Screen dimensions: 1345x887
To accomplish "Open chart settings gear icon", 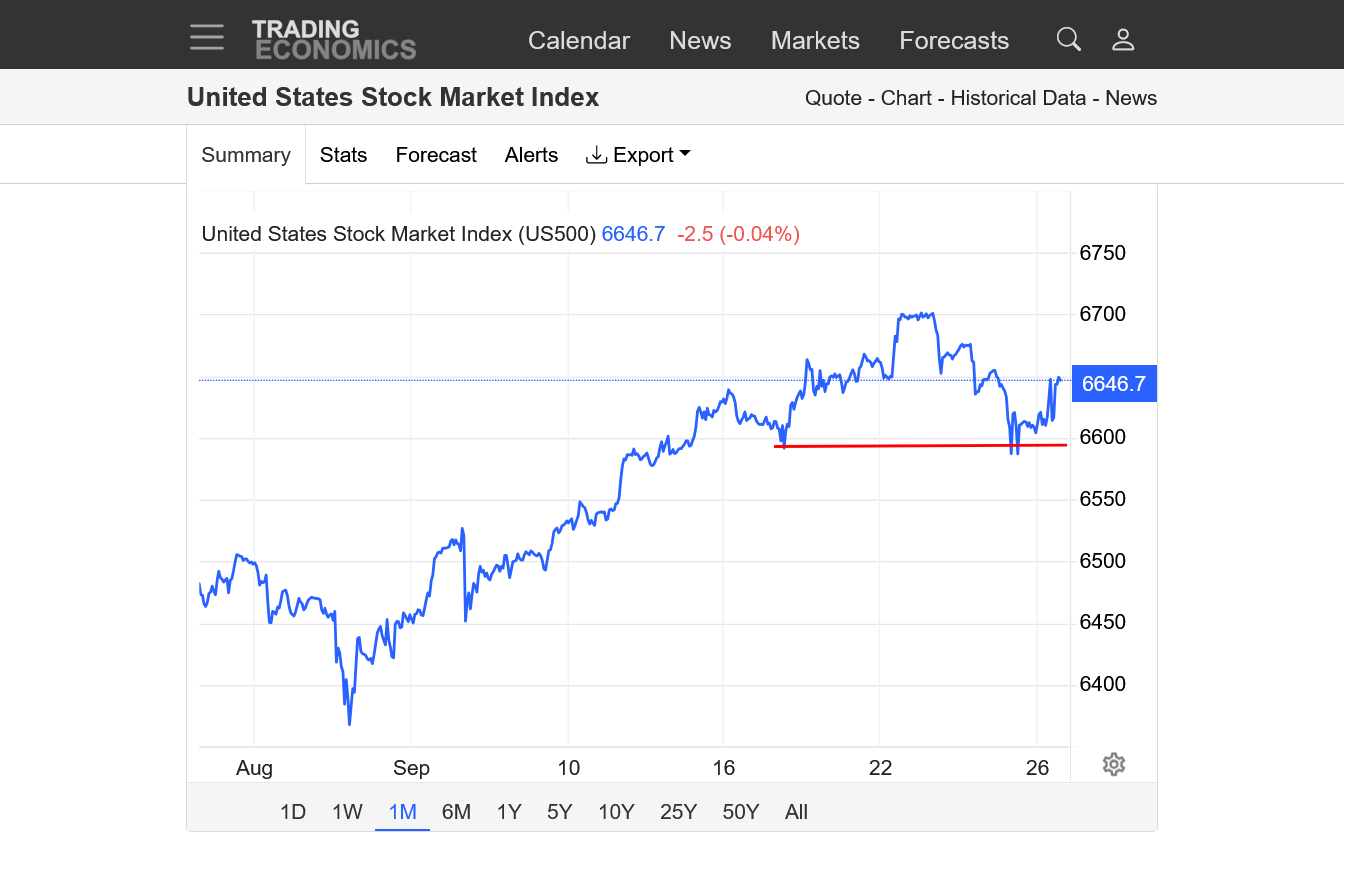I will (1114, 765).
